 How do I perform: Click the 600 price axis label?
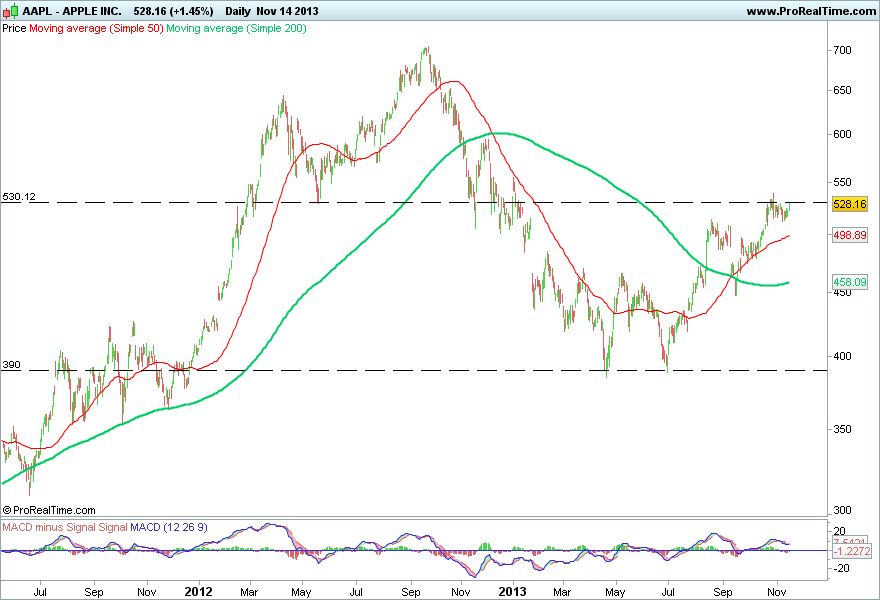coord(842,134)
